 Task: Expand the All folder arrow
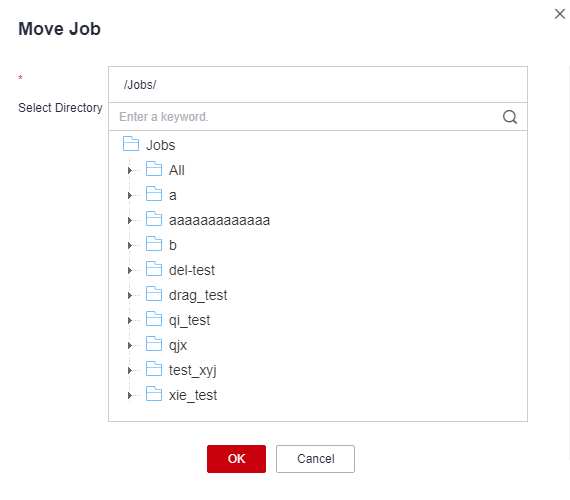coord(129,171)
